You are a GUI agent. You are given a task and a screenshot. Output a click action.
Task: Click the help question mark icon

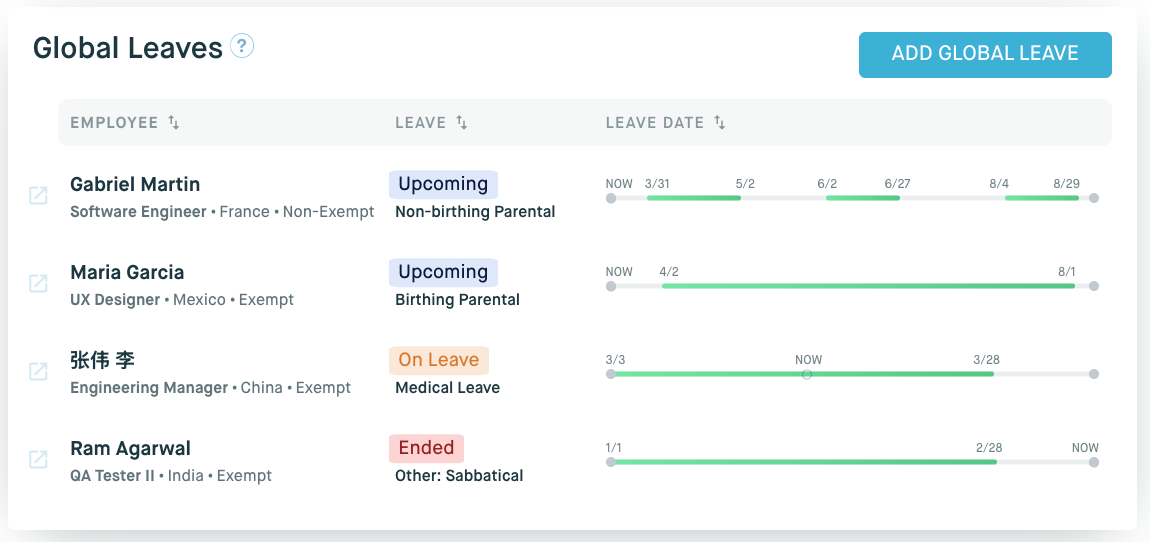(x=242, y=46)
